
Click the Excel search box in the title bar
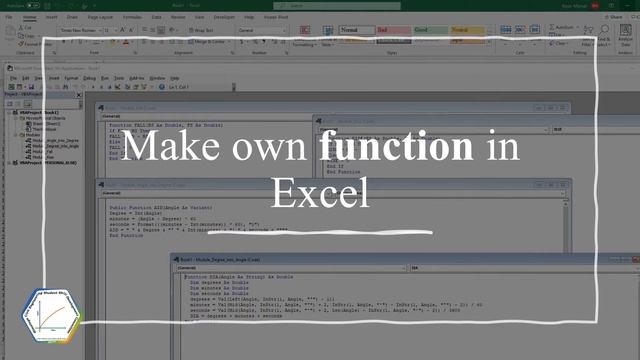click(337, 6)
